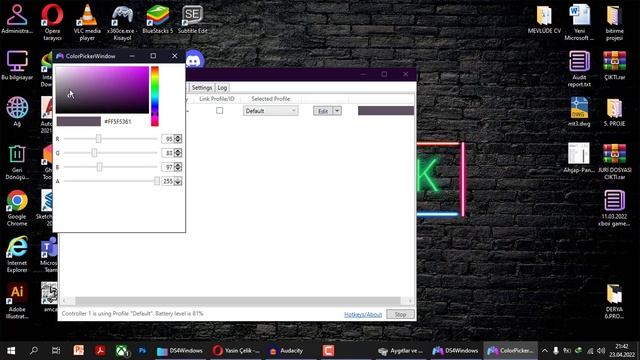Screen dimensions: 640x360
Task: Open the MEVLÜDE CV folder
Action: point(544,19)
